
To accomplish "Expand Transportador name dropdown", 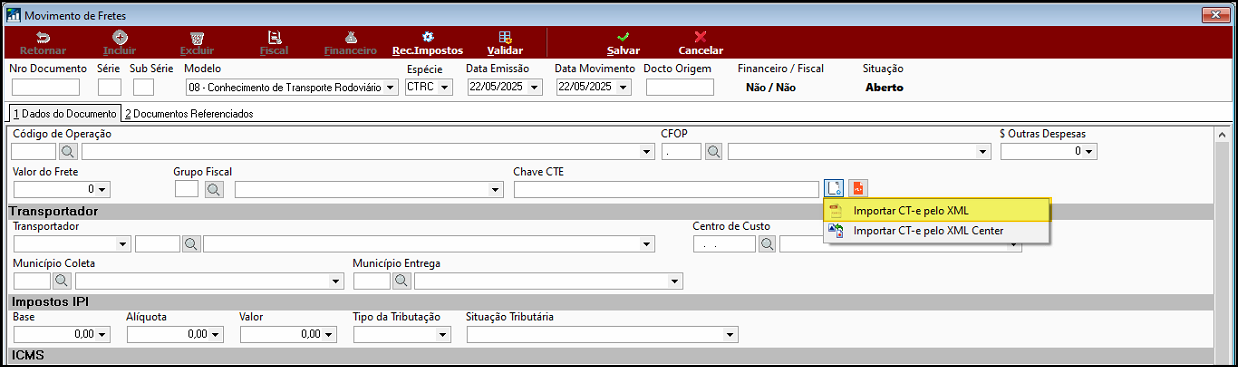I will pyautogui.click(x=648, y=243).
